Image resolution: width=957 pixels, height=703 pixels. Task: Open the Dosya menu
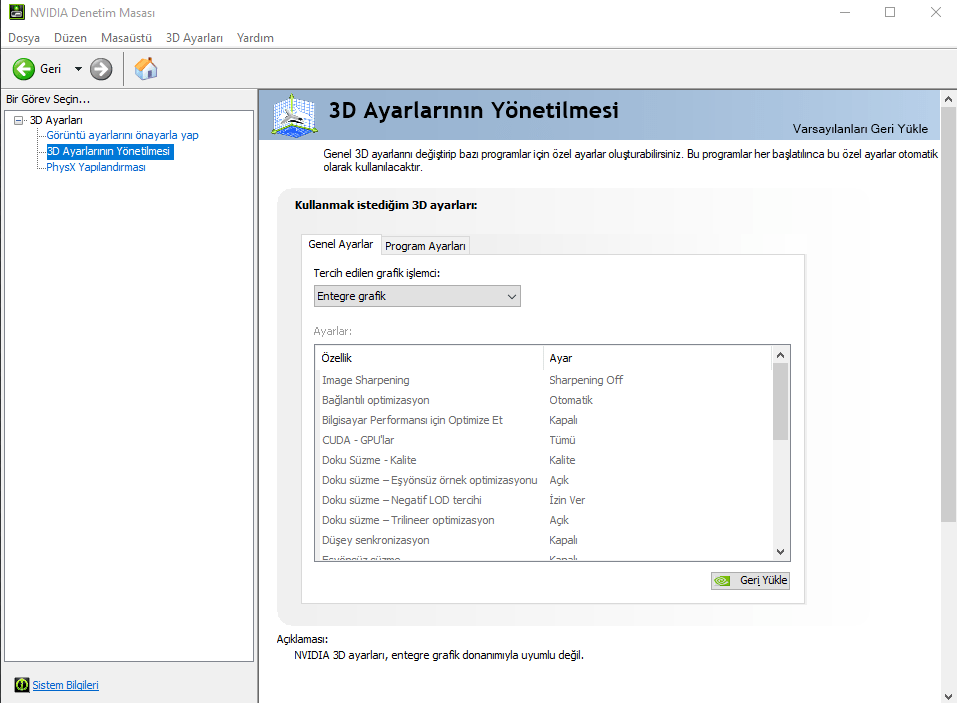click(24, 38)
